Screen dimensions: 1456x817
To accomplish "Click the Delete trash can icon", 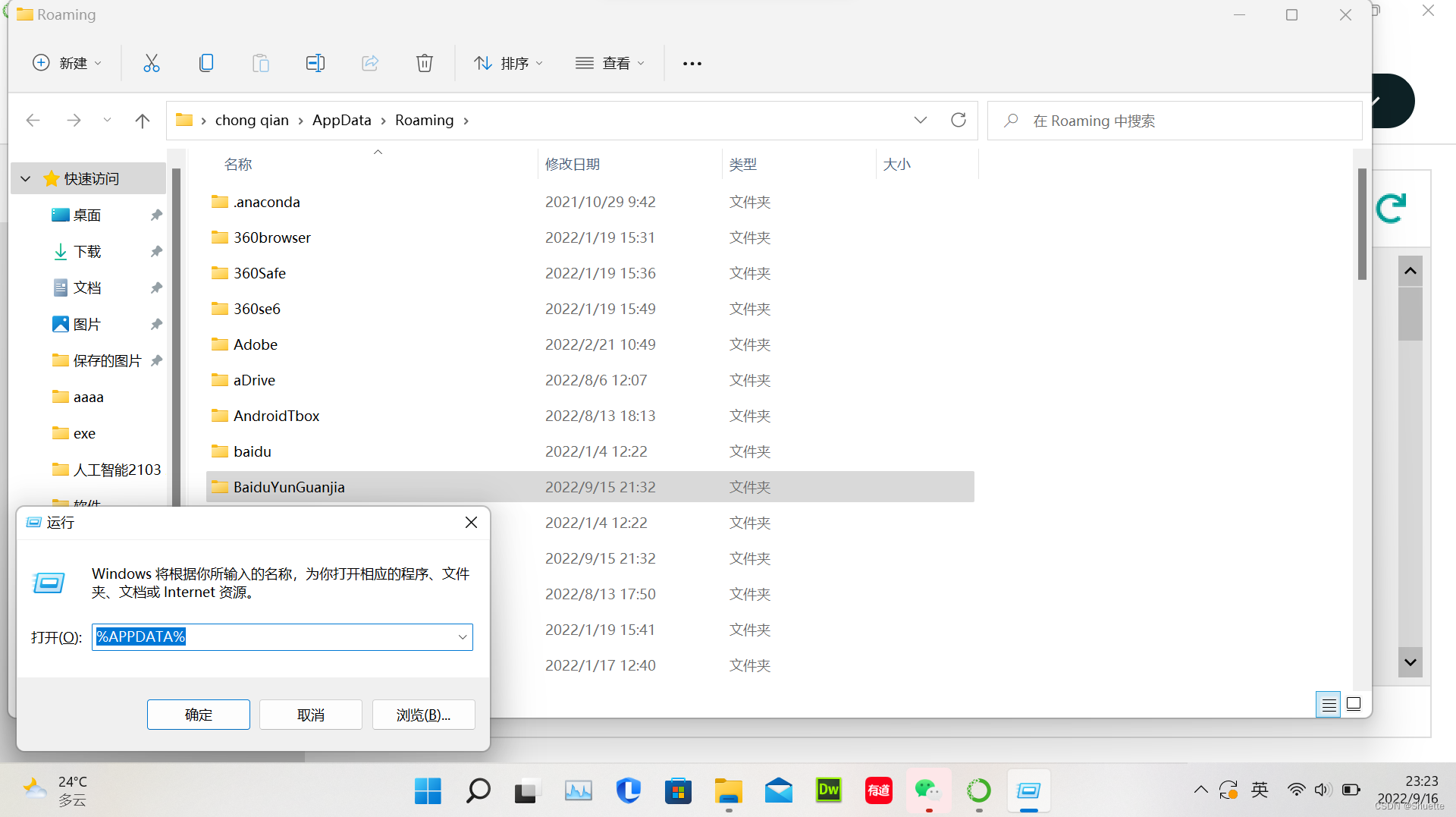I will (425, 63).
